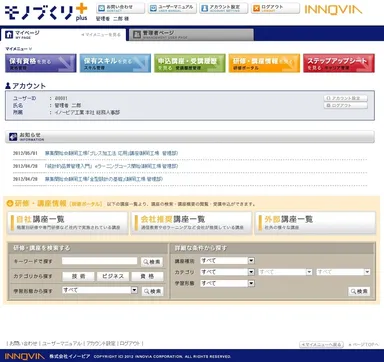Open the 学習形態から探す dropdown

point(100,290)
